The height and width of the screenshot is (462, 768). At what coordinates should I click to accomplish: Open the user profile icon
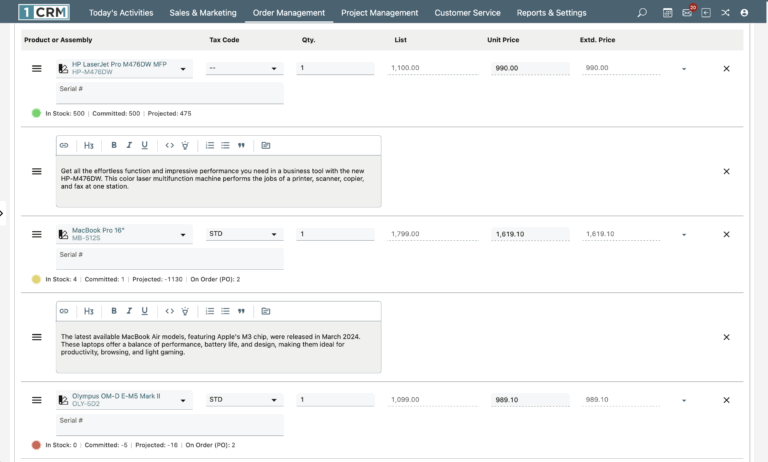pos(744,13)
